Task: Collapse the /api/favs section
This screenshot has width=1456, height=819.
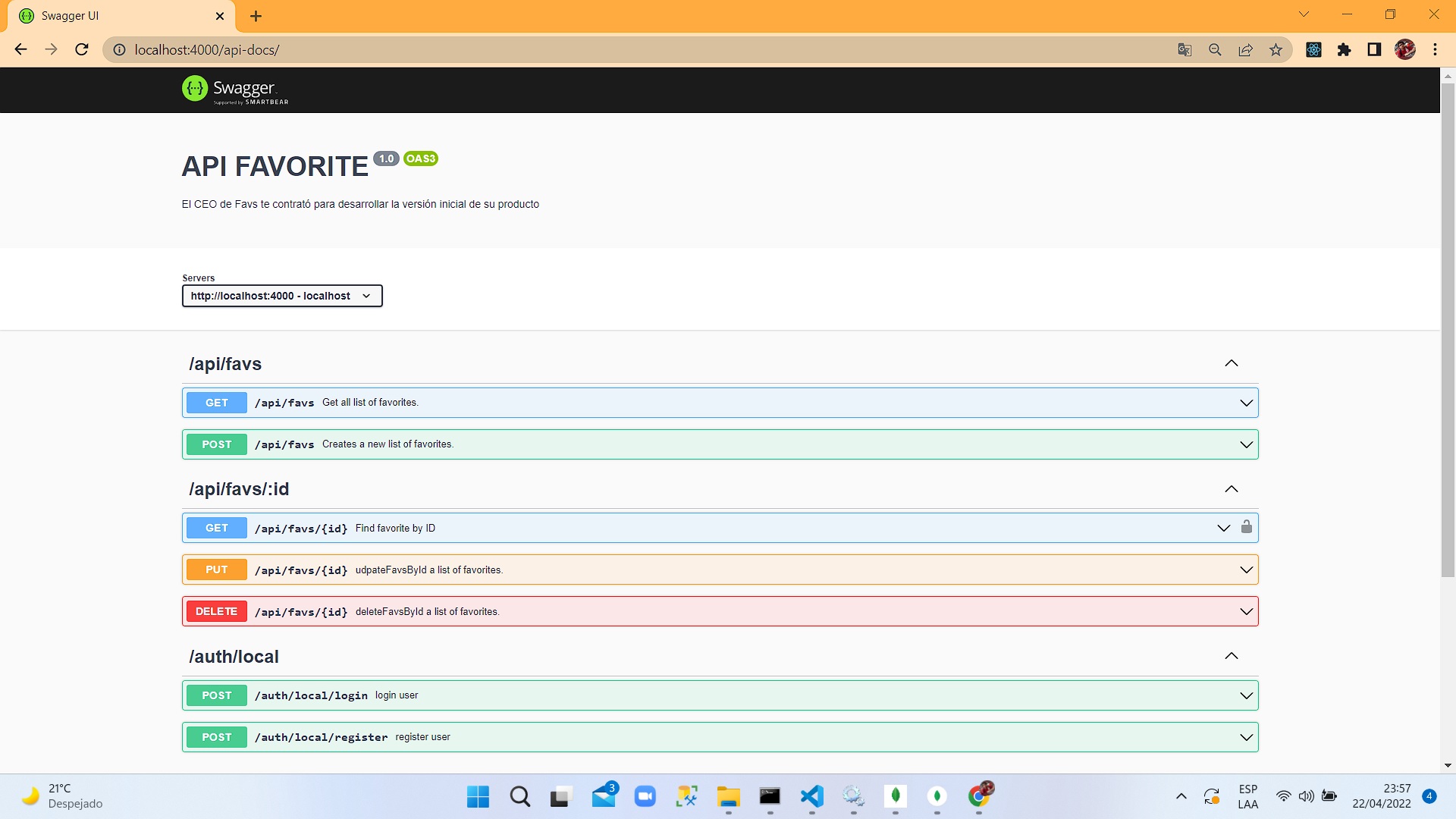Action: (1231, 363)
